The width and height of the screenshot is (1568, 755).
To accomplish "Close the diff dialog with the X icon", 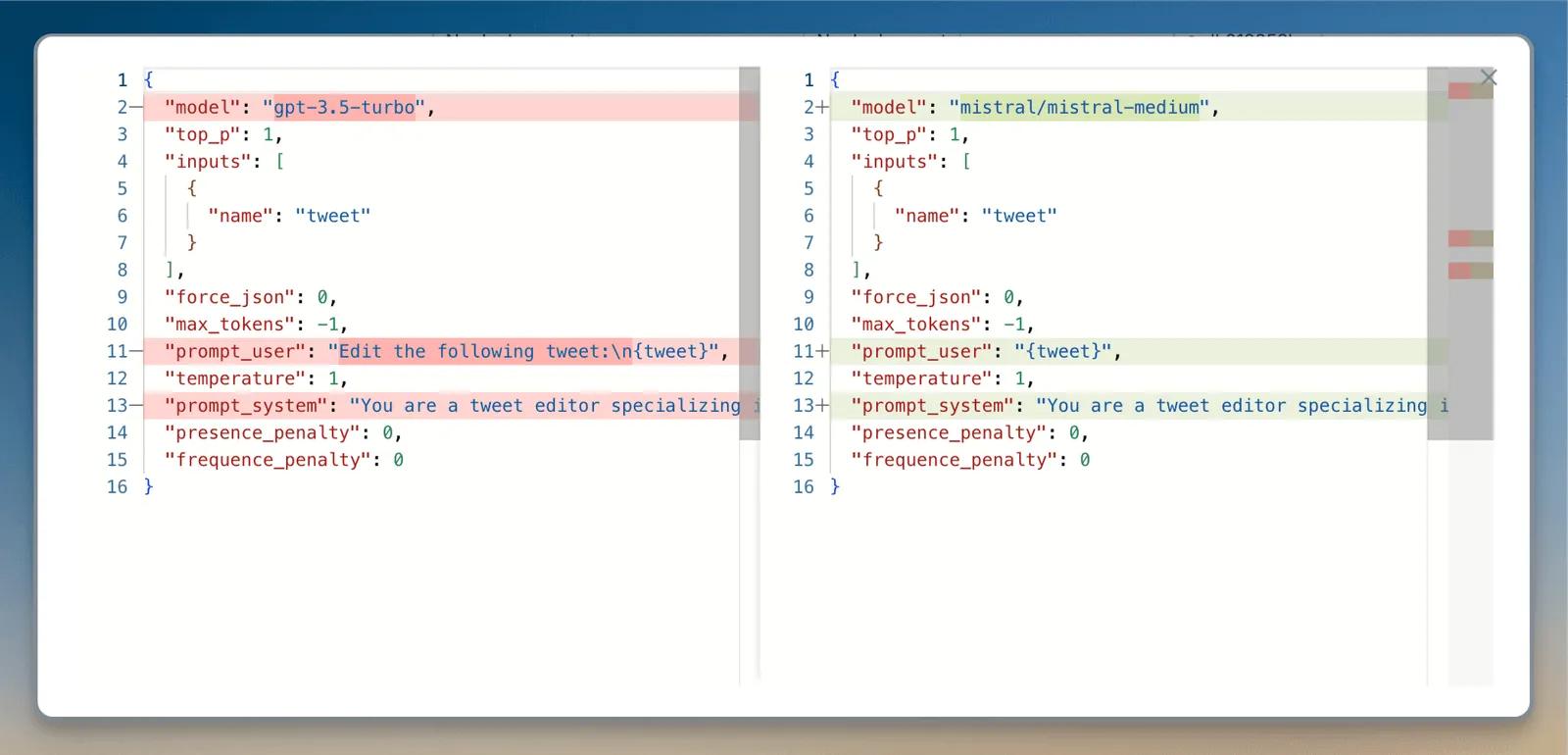I will coord(1489,77).
